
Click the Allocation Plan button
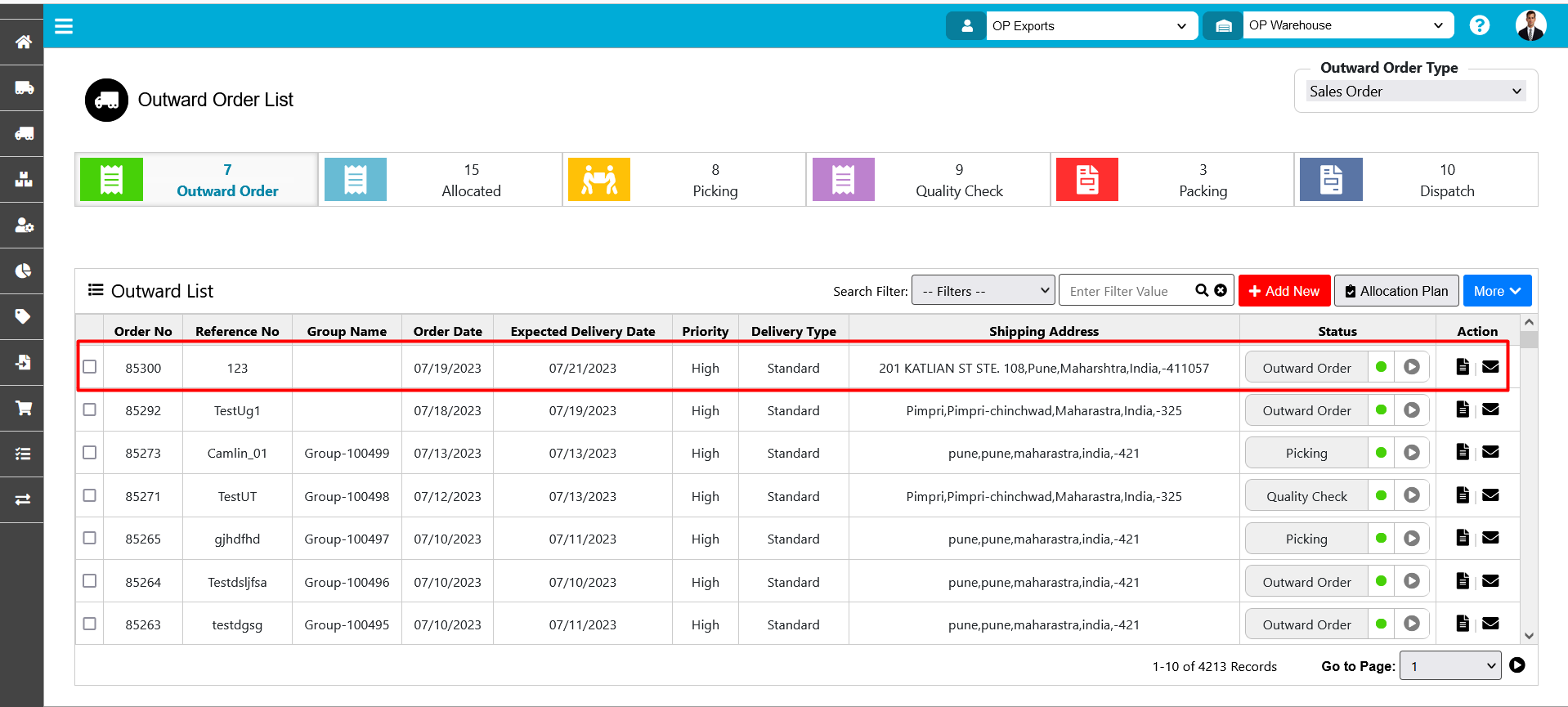[x=1396, y=291]
